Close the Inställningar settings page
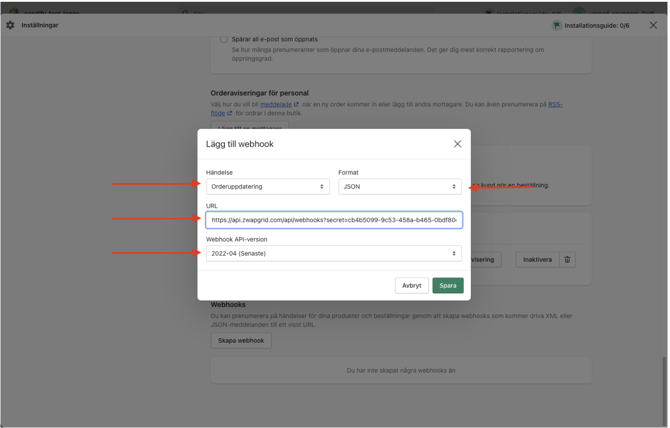The width and height of the screenshot is (670, 428). pyautogui.click(x=653, y=25)
